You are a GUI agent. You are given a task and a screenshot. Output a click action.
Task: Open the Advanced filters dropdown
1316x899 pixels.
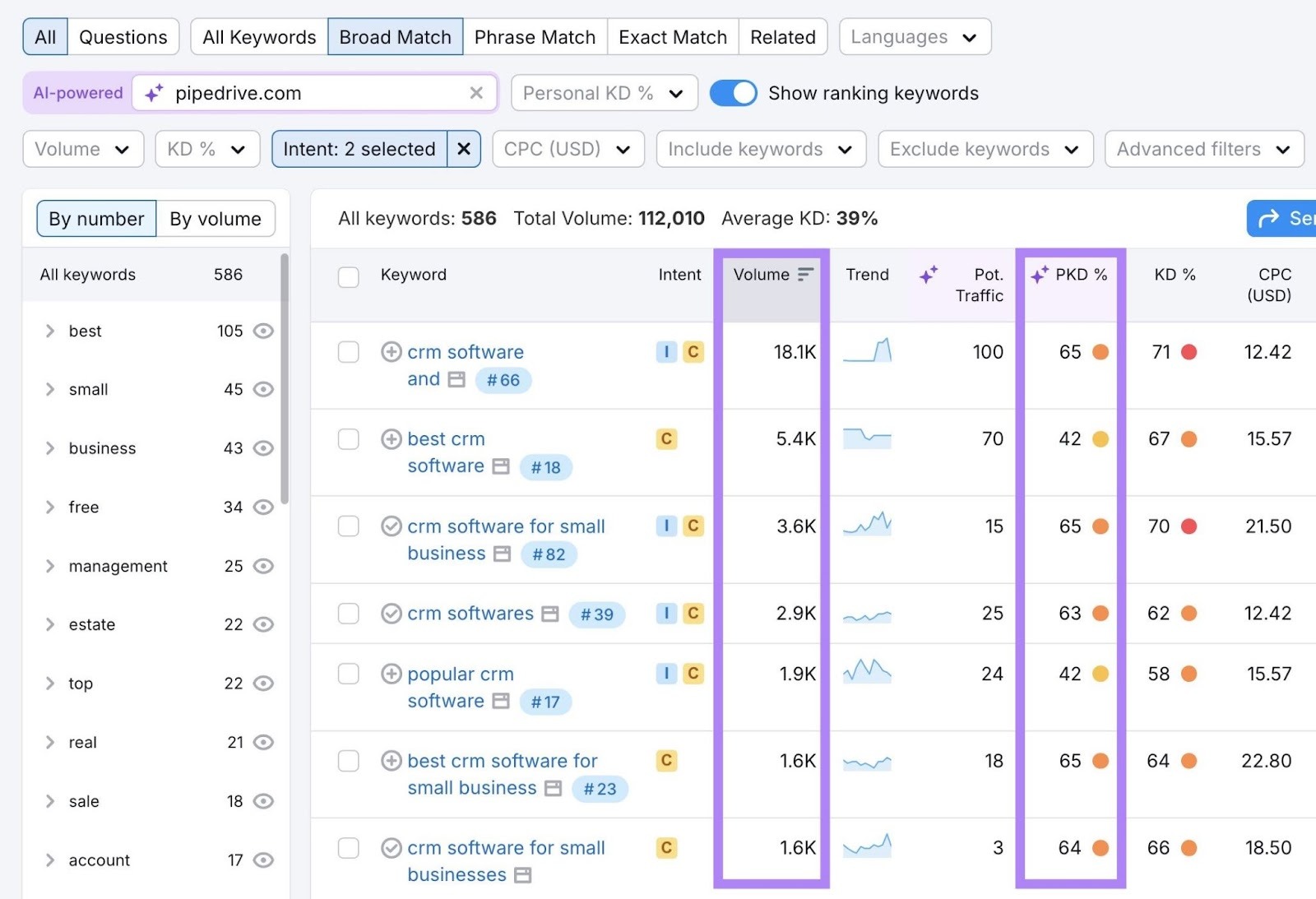point(1203,149)
